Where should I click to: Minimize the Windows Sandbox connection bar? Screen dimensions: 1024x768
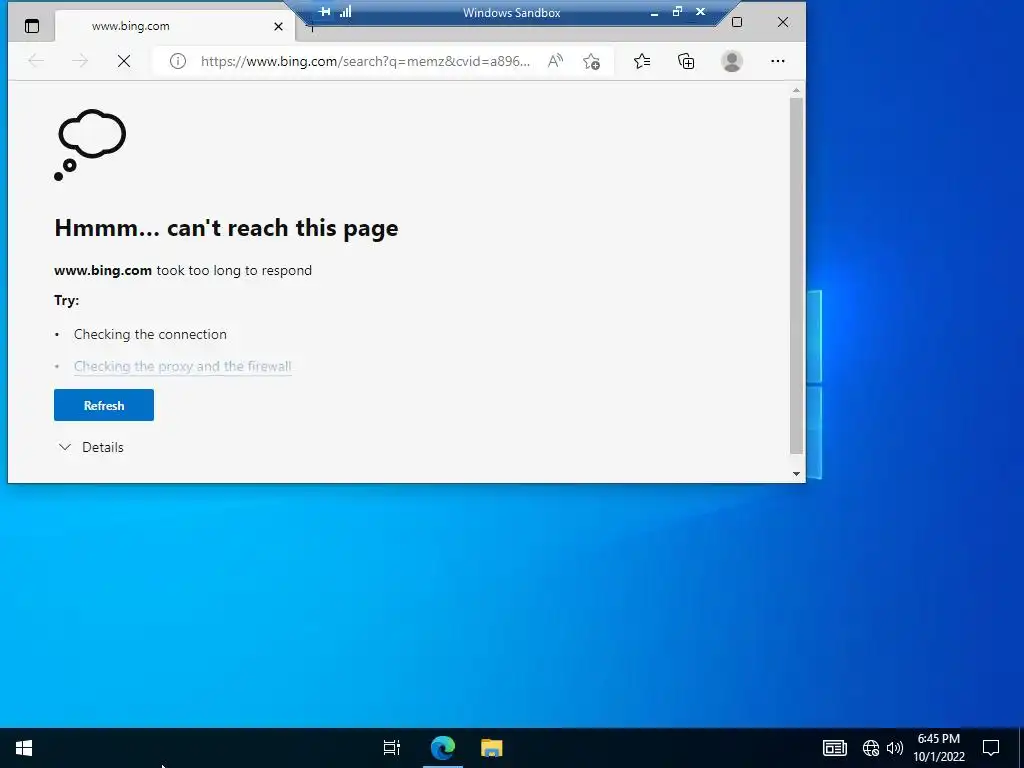pos(654,12)
